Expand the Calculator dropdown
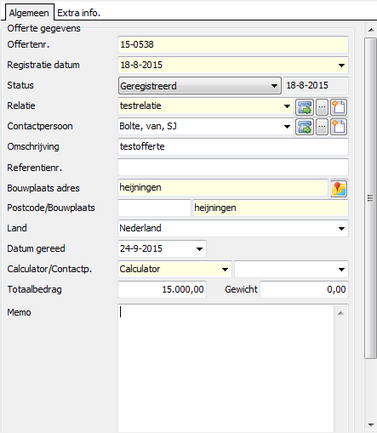The width and height of the screenshot is (377, 433). point(225,269)
